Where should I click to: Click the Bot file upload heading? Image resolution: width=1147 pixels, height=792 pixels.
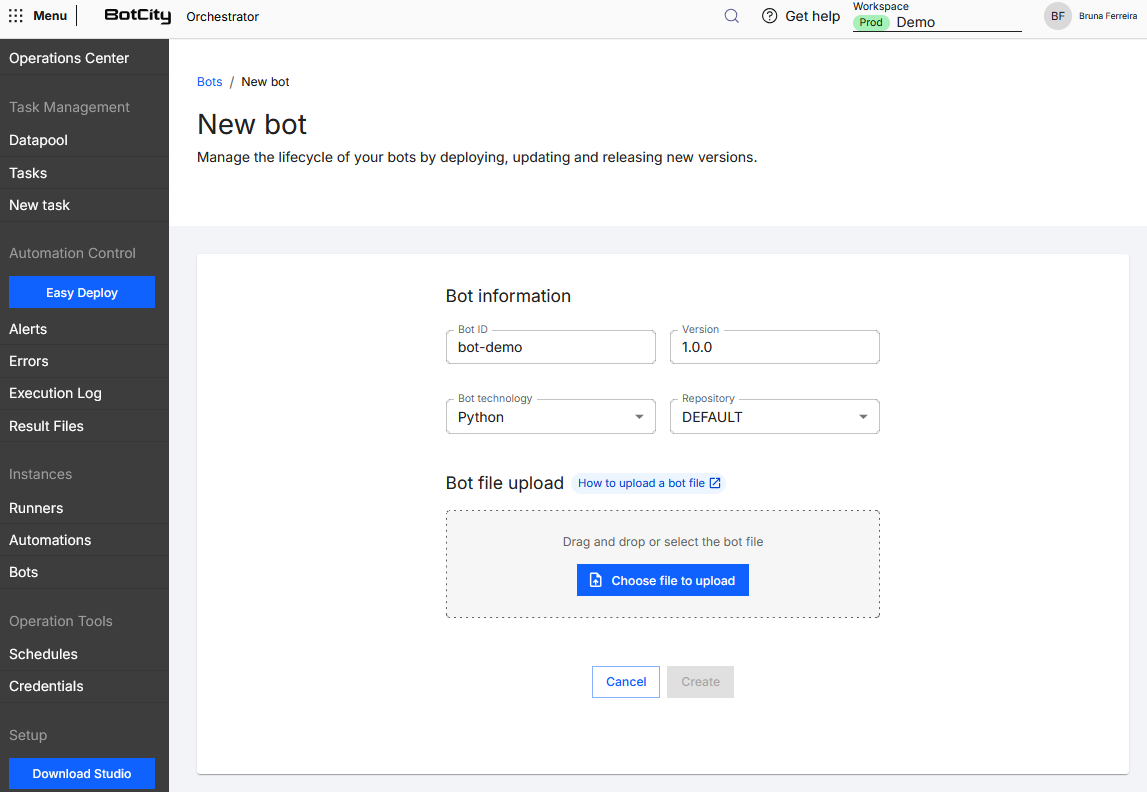pos(505,483)
